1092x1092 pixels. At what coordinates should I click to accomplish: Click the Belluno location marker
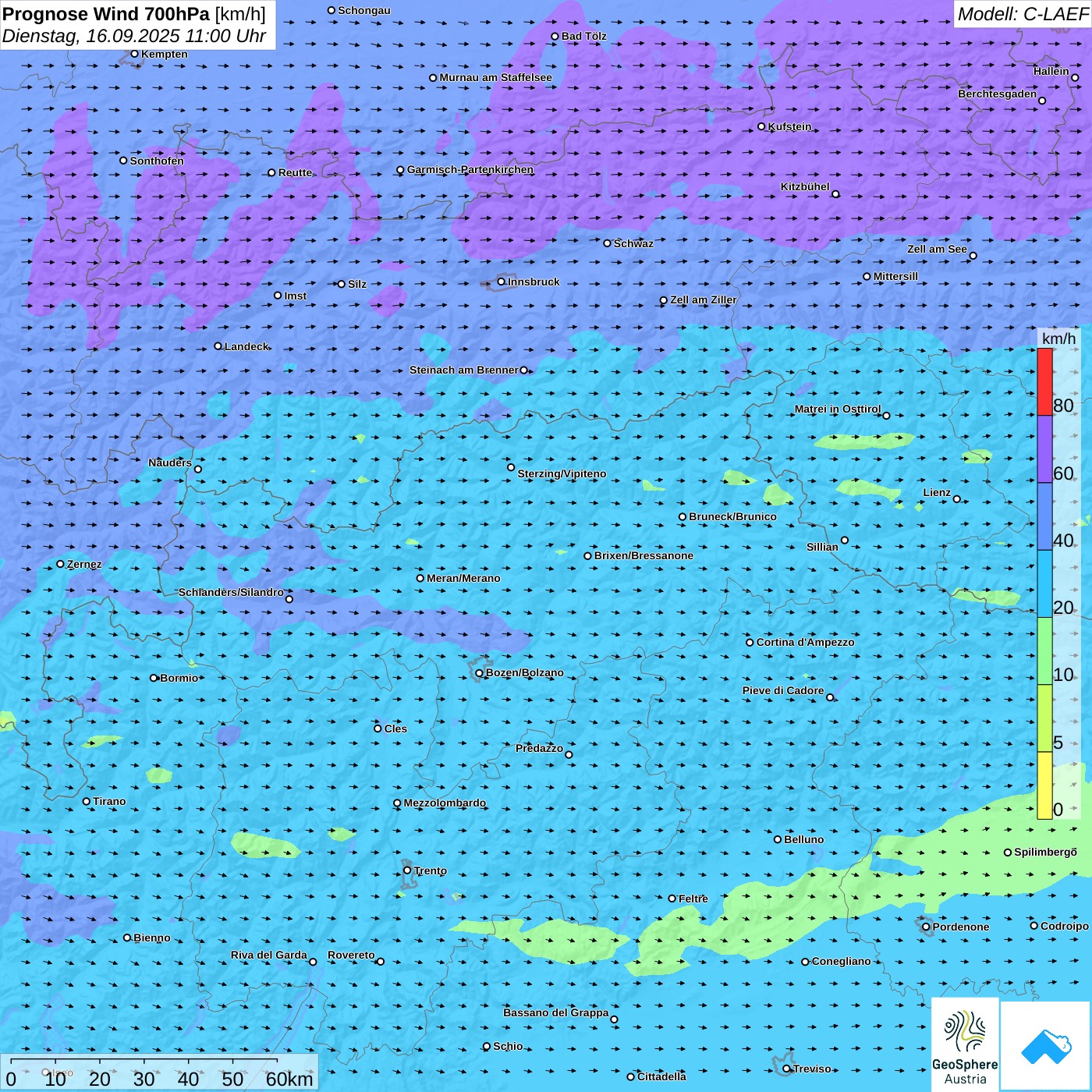point(778,839)
